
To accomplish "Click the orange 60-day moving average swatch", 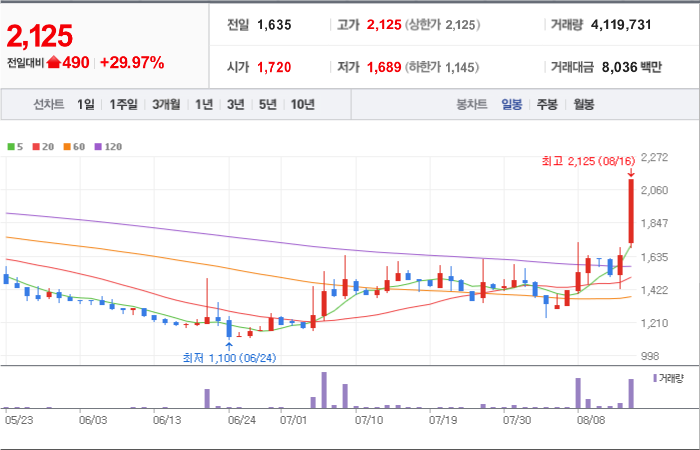I will [67, 147].
